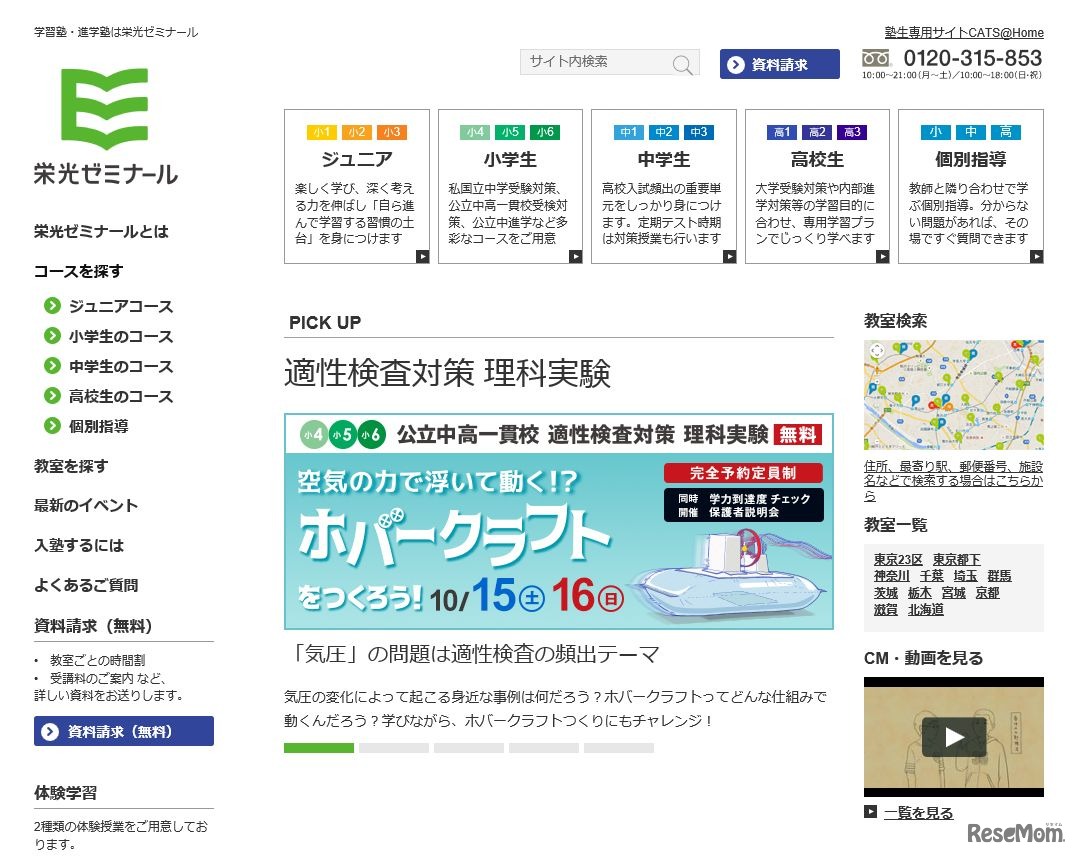The width and height of the screenshot is (1078, 856).
Task: Click the 教室検索 map thumbnail
Action: pos(954,395)
